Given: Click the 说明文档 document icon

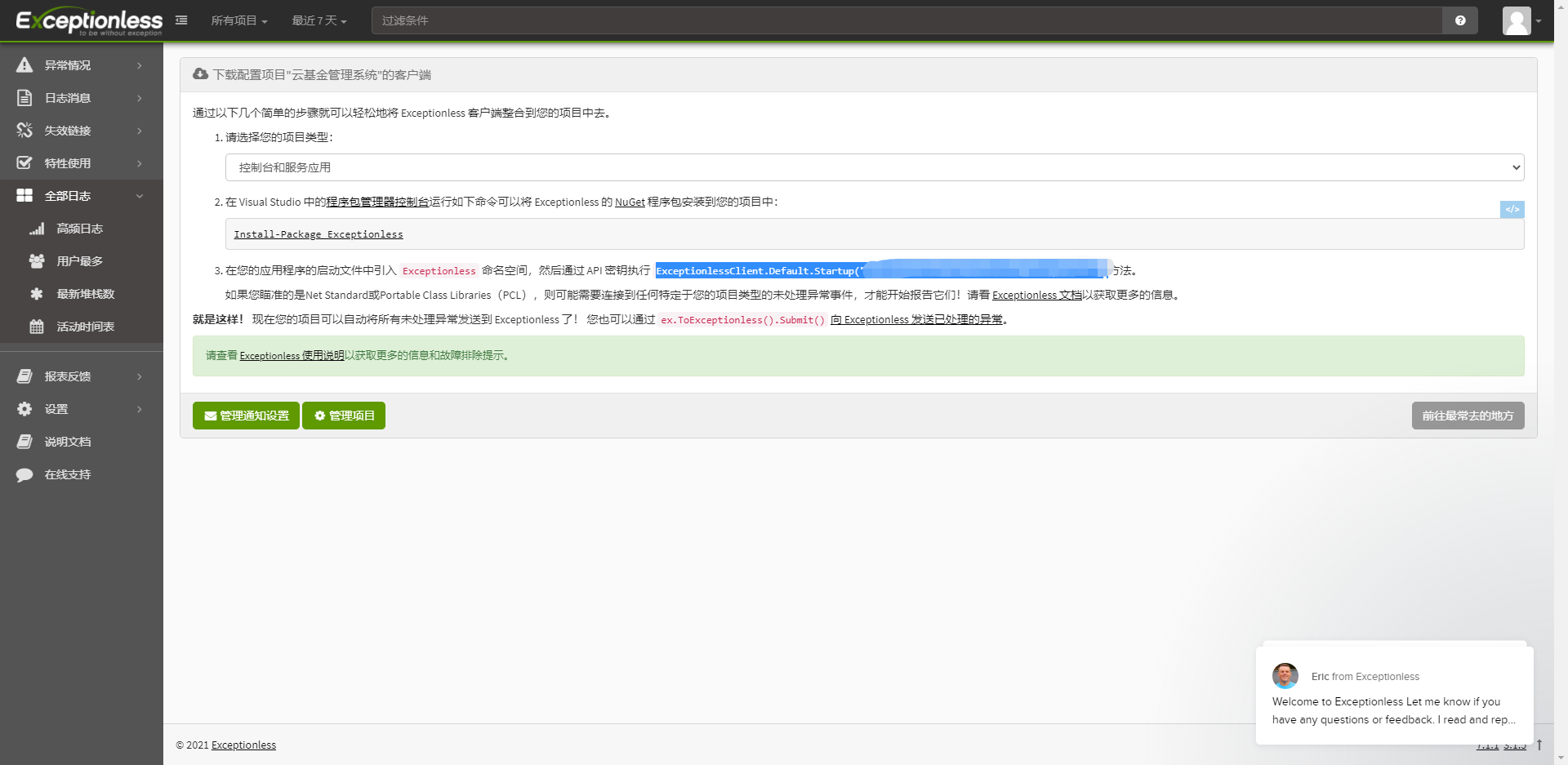Looking at the screenshot, I should tap(24, 442).
